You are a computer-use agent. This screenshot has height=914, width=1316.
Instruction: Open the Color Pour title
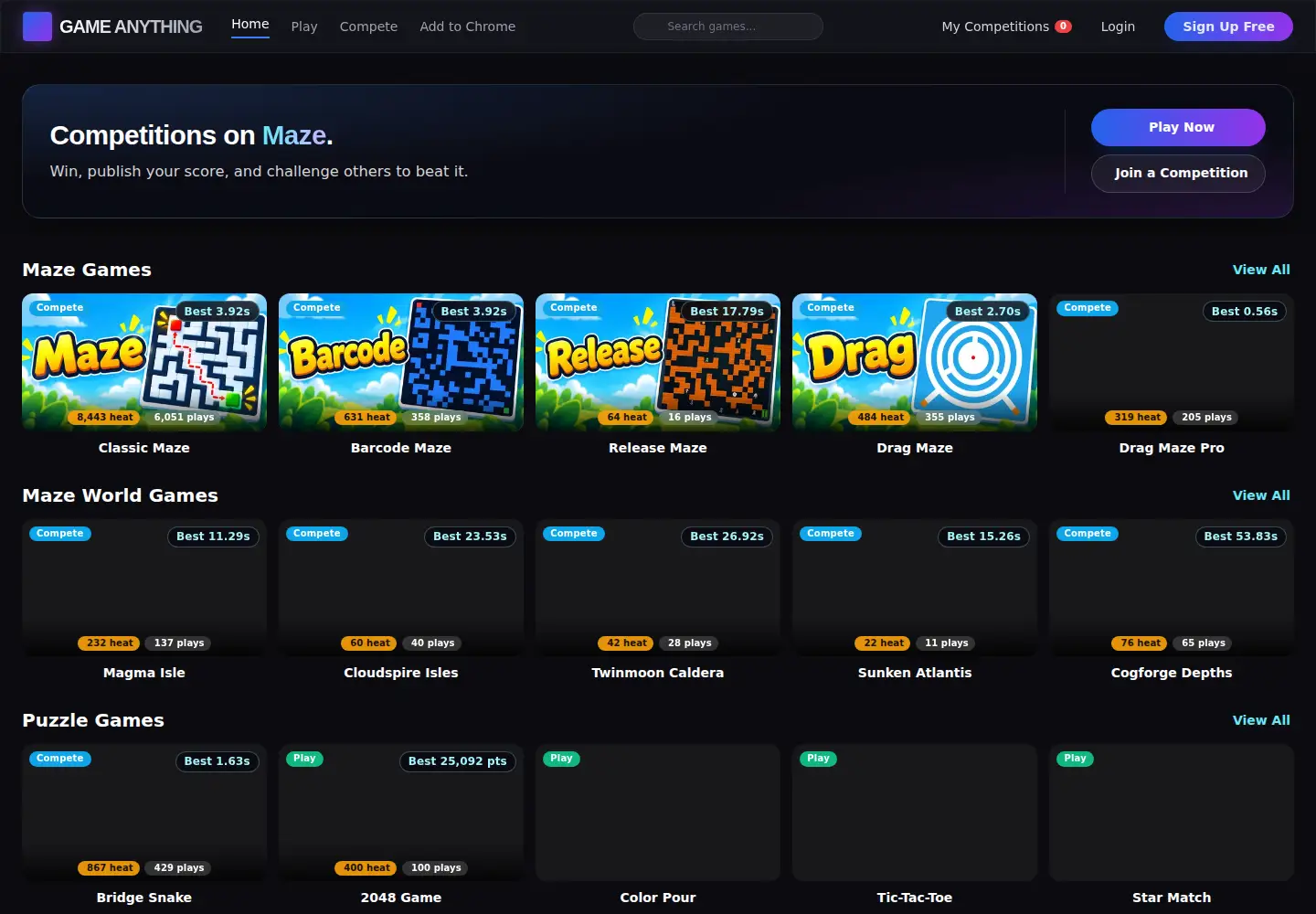(658, 898)
